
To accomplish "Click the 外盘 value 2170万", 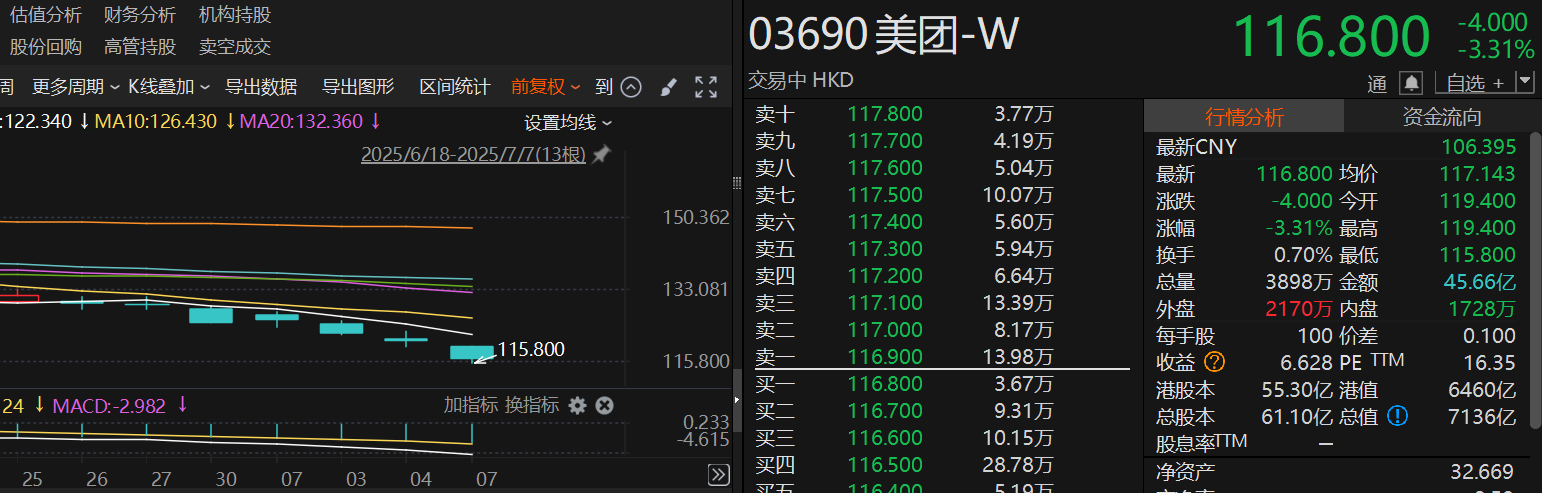I will pyautogui.click(x=1300, y=309).
